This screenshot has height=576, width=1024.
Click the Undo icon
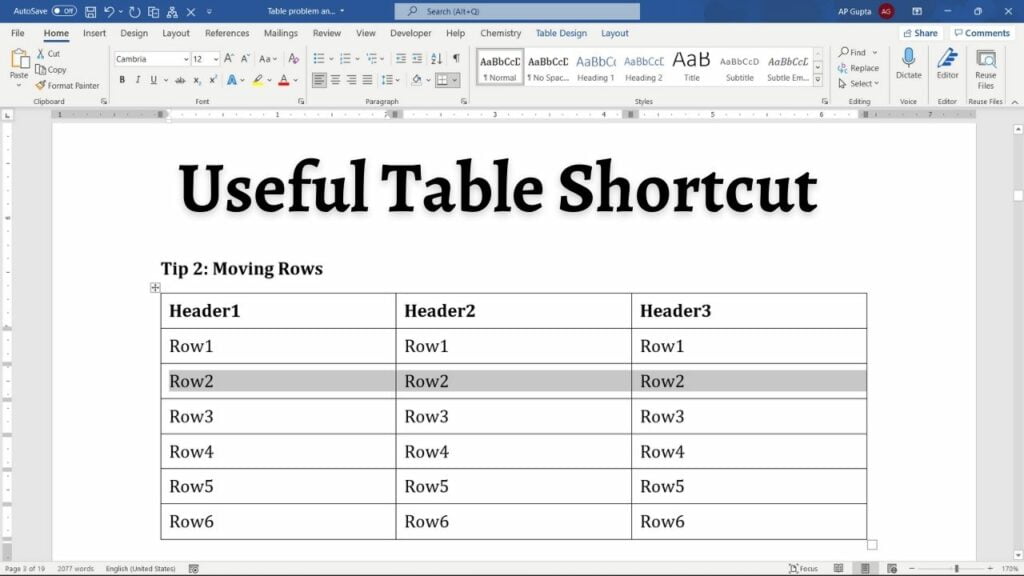pyautogui.click(x=106, y=11)
